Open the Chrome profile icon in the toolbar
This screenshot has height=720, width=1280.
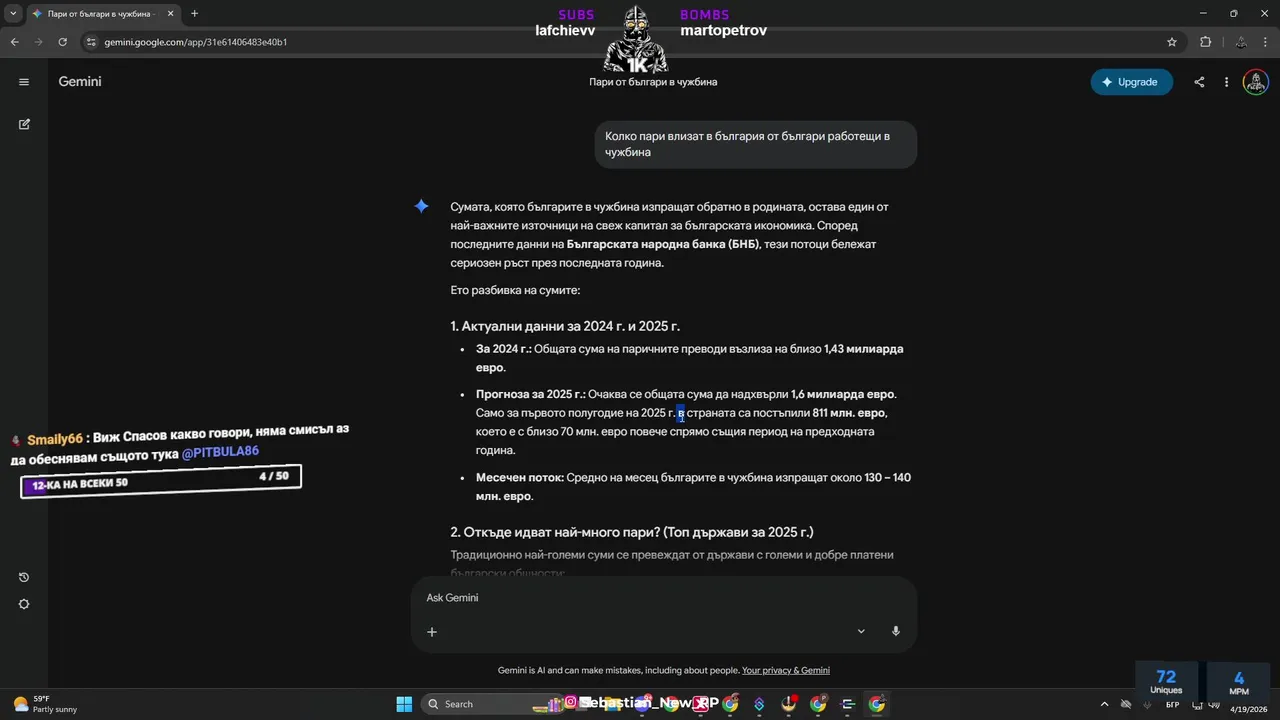1240,42
